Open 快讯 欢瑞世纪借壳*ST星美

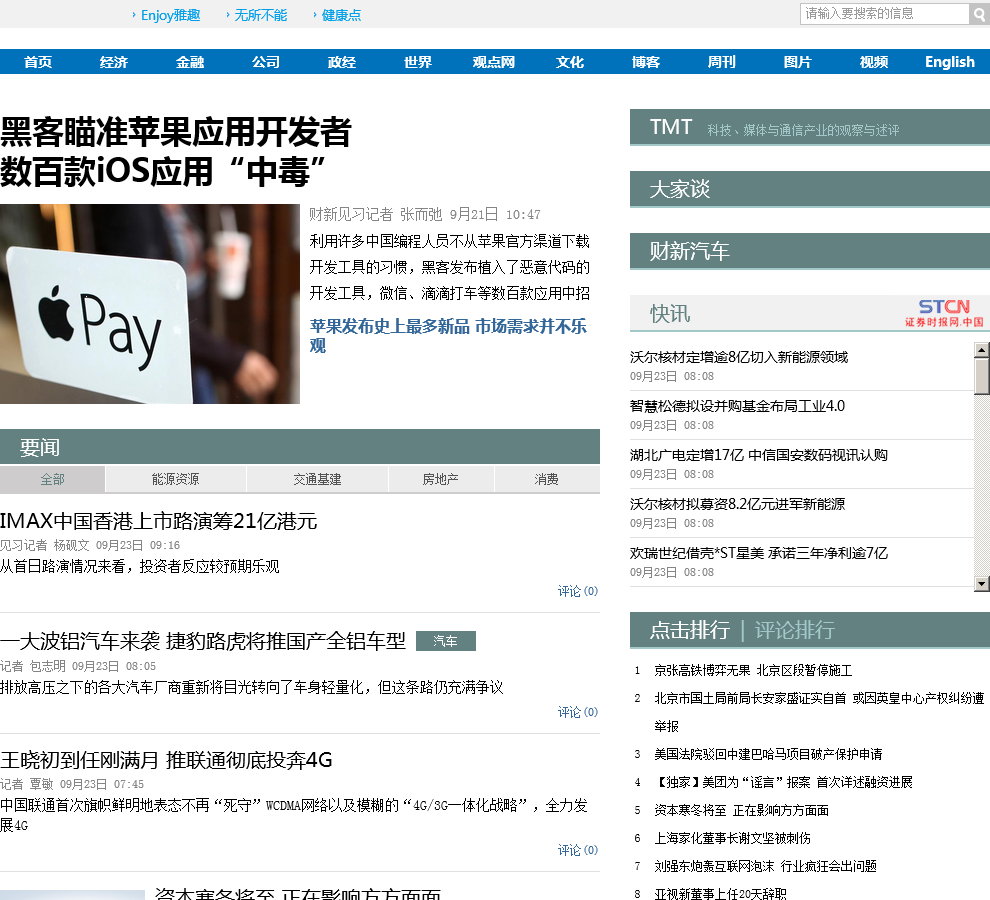758,553
